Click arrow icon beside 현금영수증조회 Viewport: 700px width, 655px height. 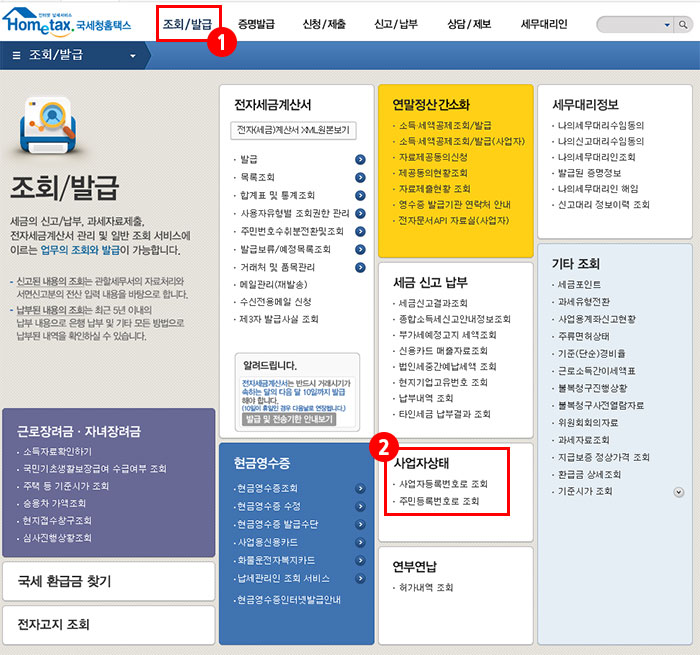(x=360, y=488)
